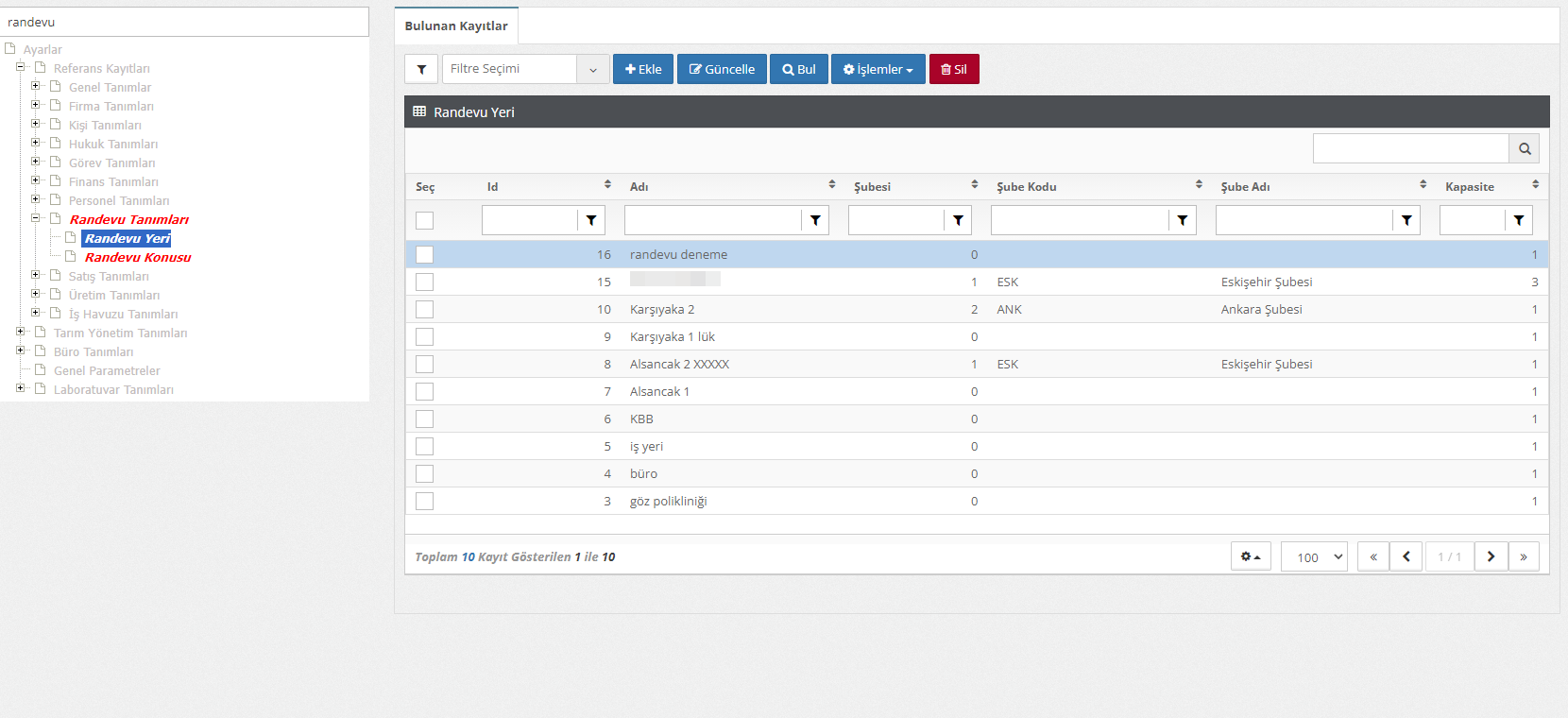Click the filter icon under Adı column
The width and height of the screenshot is (1568, 718).
815,220
